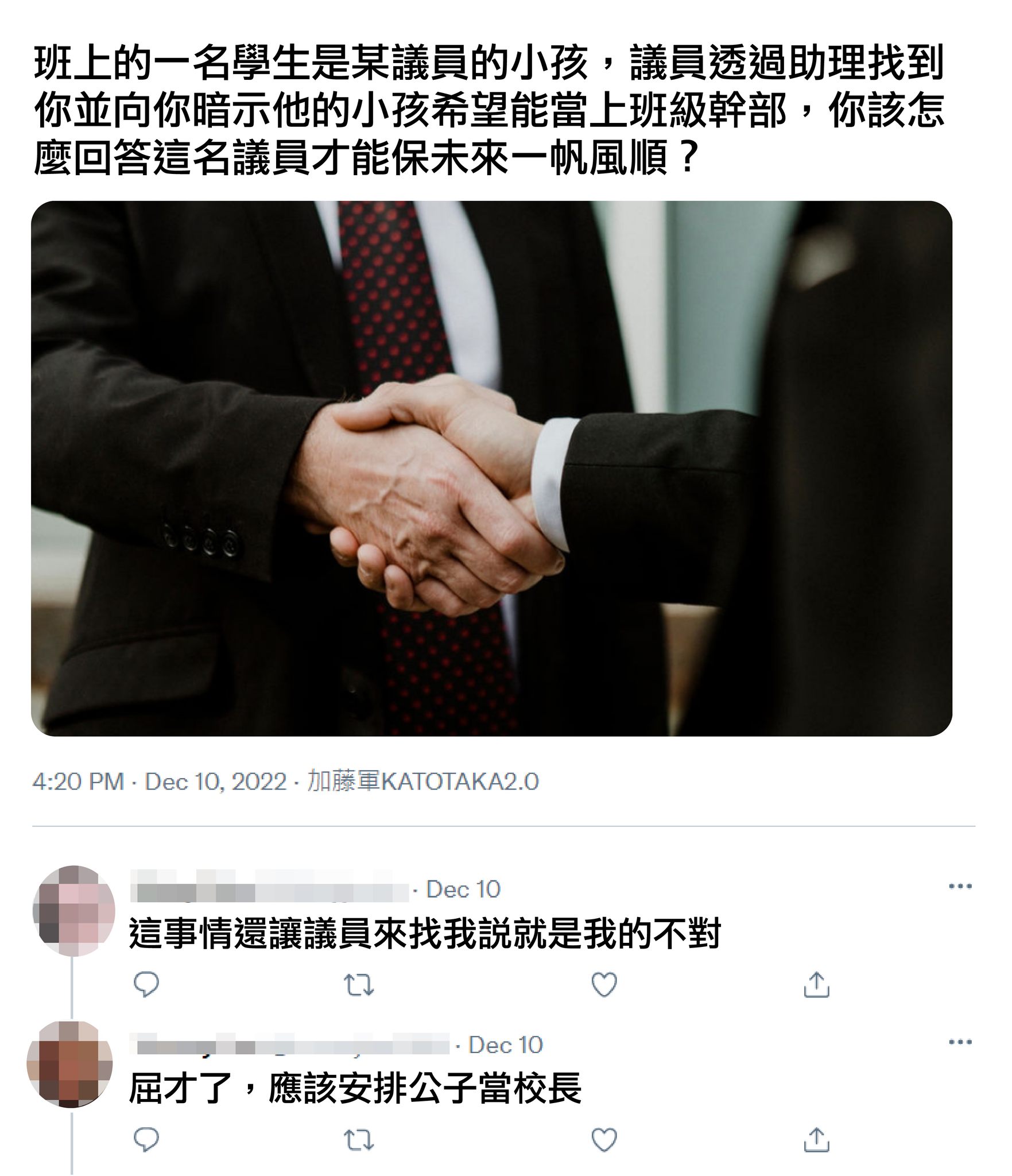Retweet the 屈才了 comment
This screenshot has height=1176, width=1012.
(x=359, y=1140)
